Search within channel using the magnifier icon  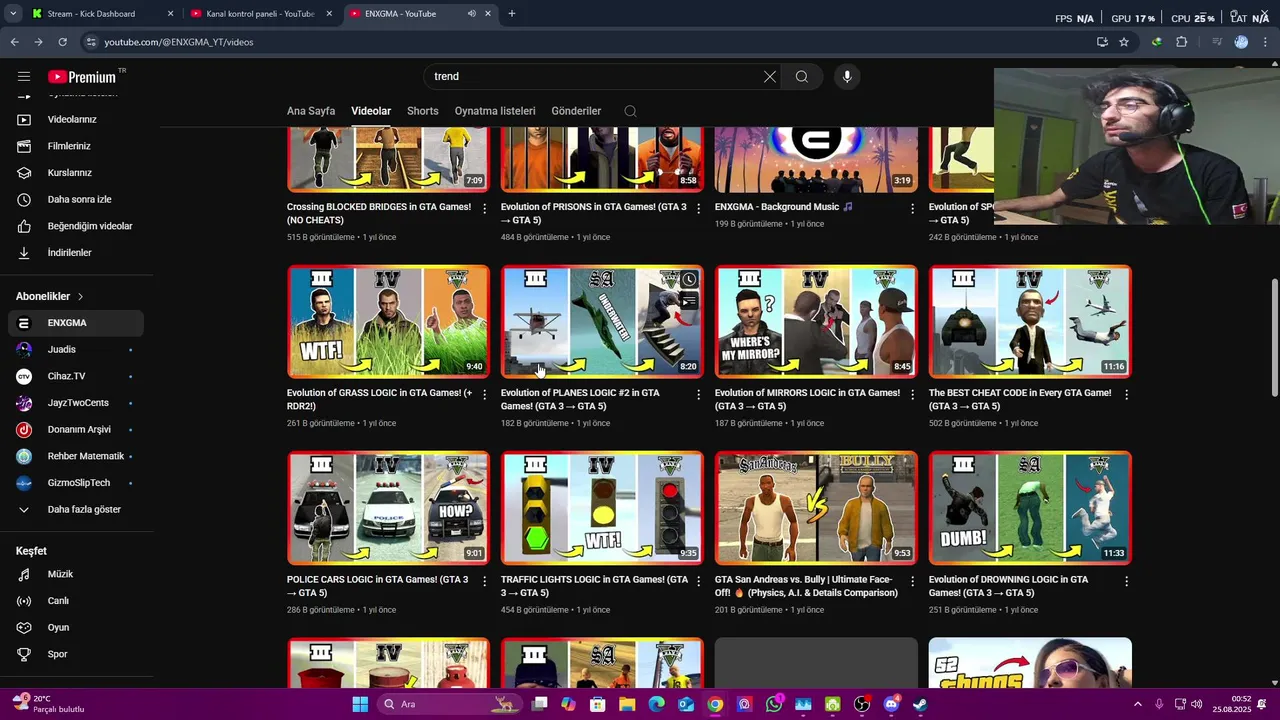point(630,111)
